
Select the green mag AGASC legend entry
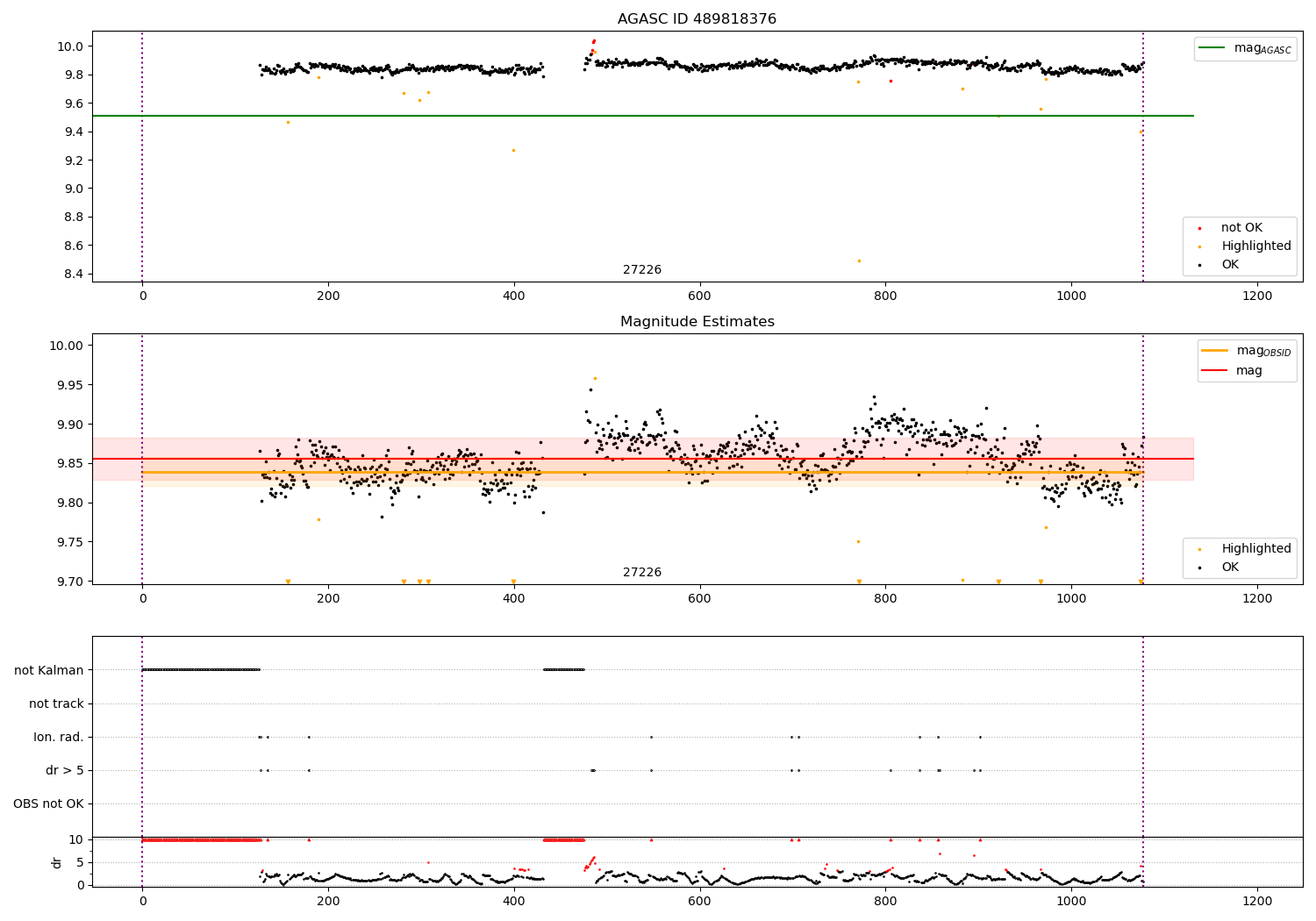tap(1246, 49)
